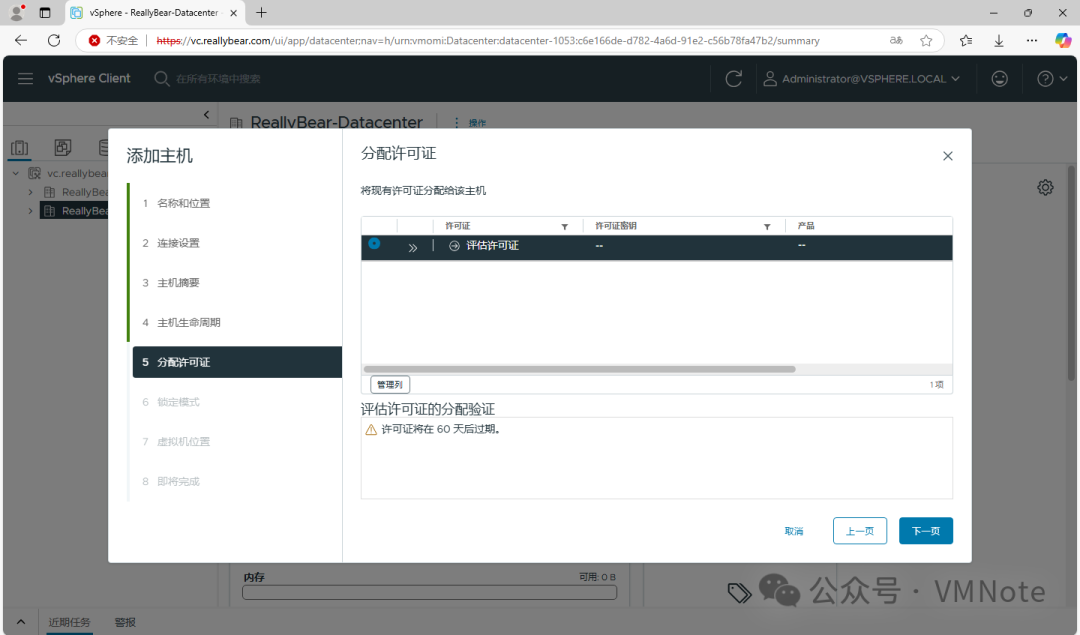The width and height of the screenshot is (1080, 635).
Task: Open the license column filter
Action: click(x=564, y=227)
